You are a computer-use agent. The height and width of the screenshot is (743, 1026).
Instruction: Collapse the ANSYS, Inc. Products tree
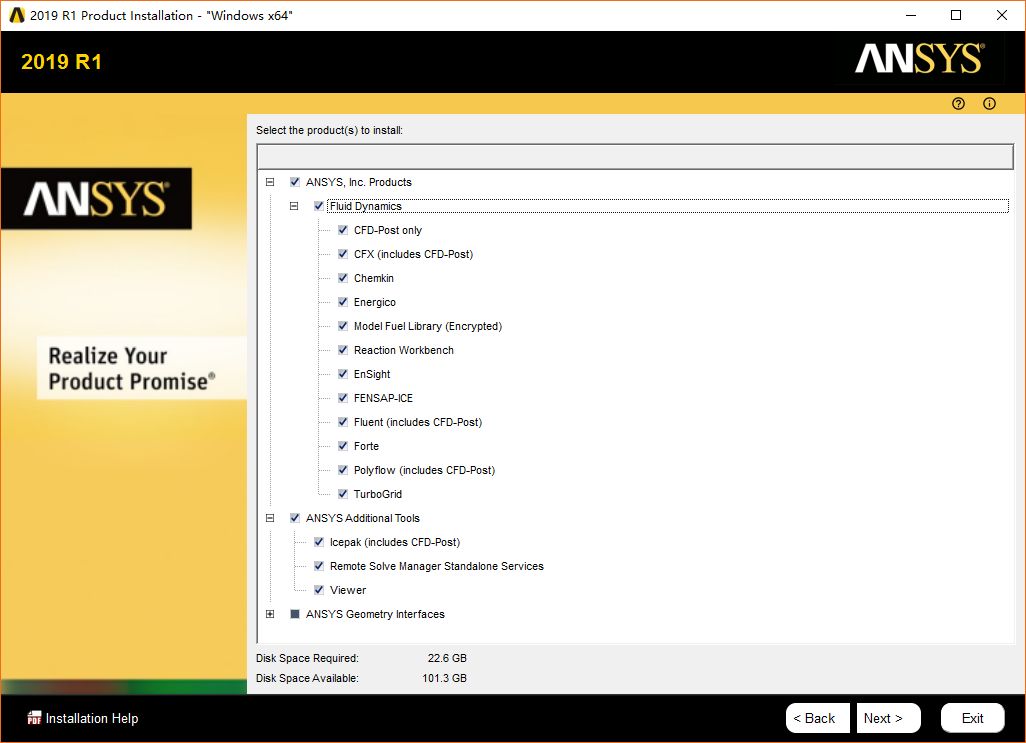pos(270,182)
